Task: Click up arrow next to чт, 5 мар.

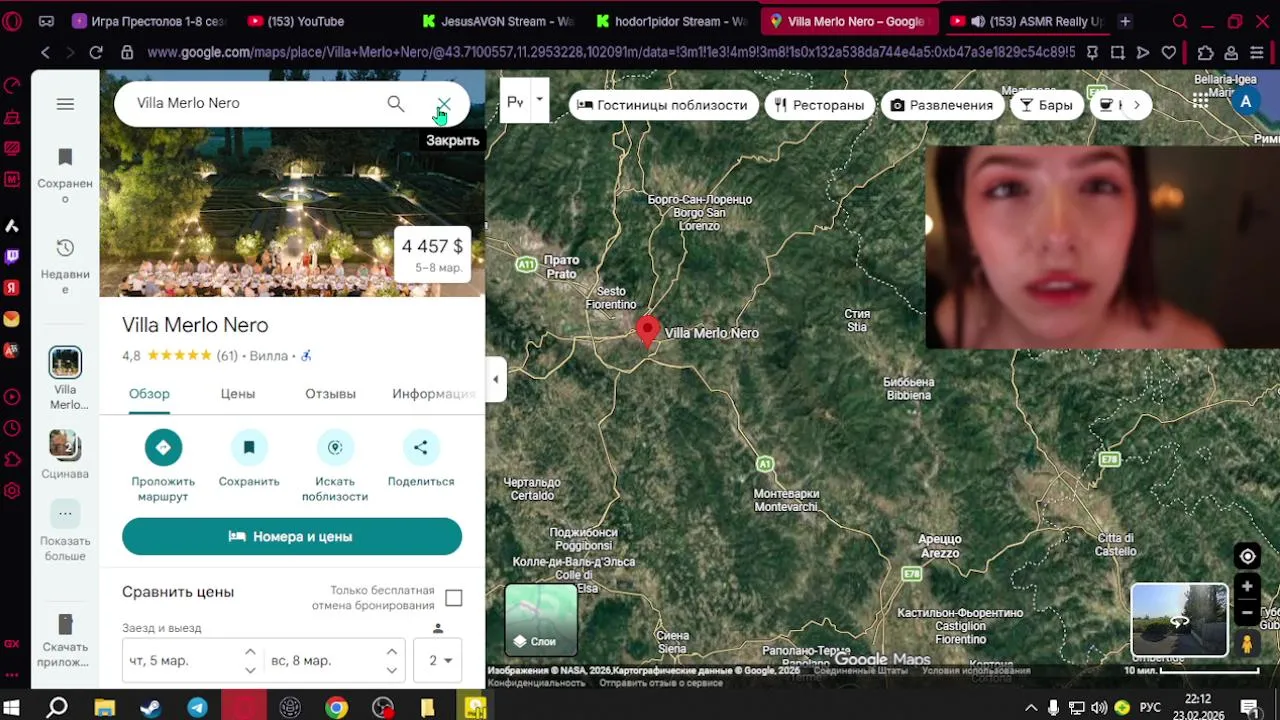Action: click(250, 652)
